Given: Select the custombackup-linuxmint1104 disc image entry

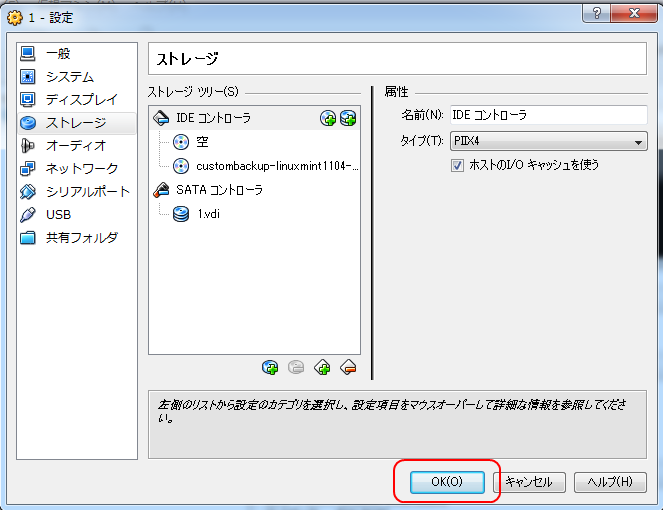Looking at the screenshot, I should coord(276,166).
